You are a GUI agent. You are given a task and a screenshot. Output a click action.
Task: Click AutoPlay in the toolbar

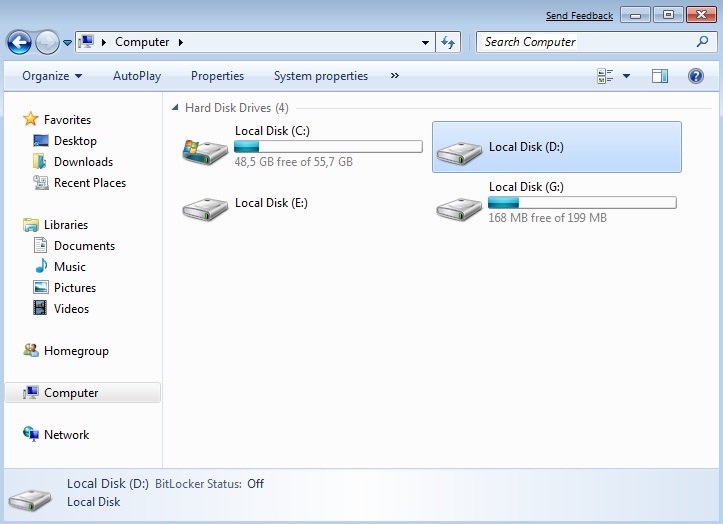point(137,76)
